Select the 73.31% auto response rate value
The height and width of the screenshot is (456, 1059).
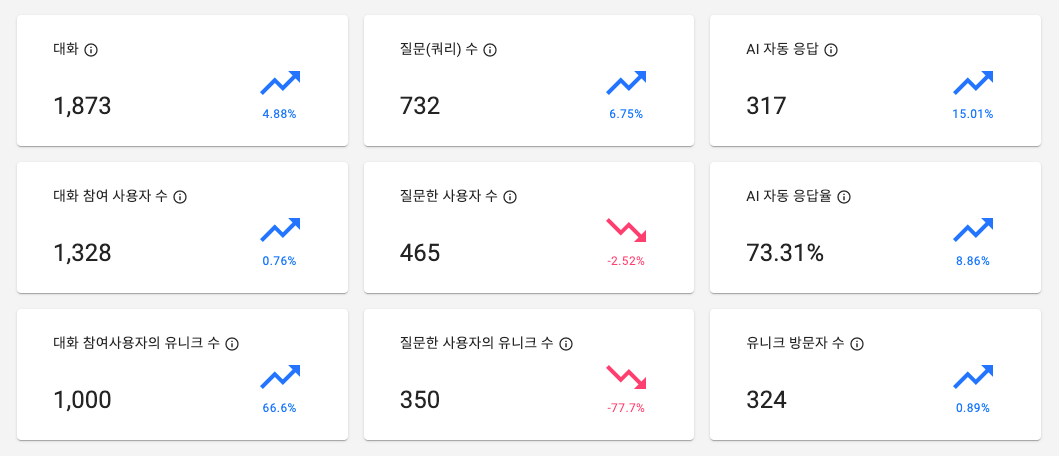785,253
